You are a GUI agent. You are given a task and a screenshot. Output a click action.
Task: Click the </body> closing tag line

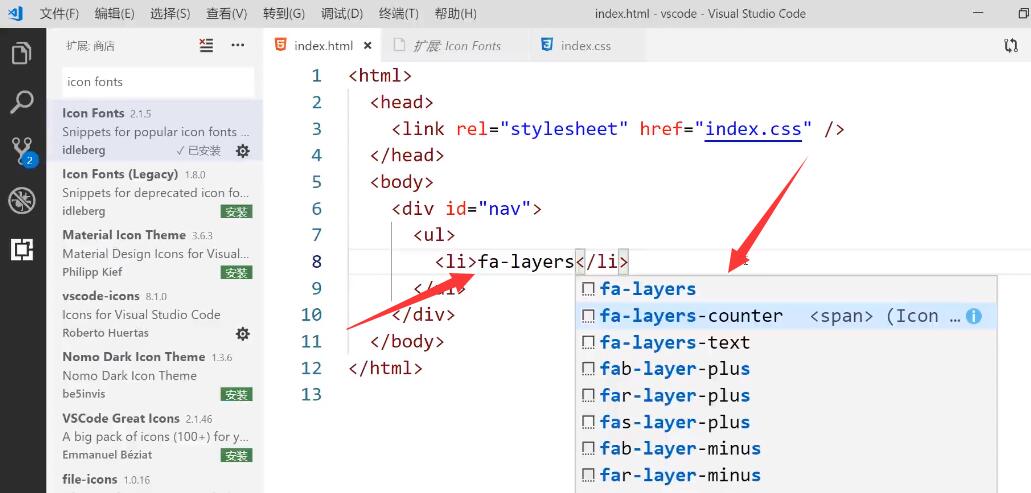point(407,342)
